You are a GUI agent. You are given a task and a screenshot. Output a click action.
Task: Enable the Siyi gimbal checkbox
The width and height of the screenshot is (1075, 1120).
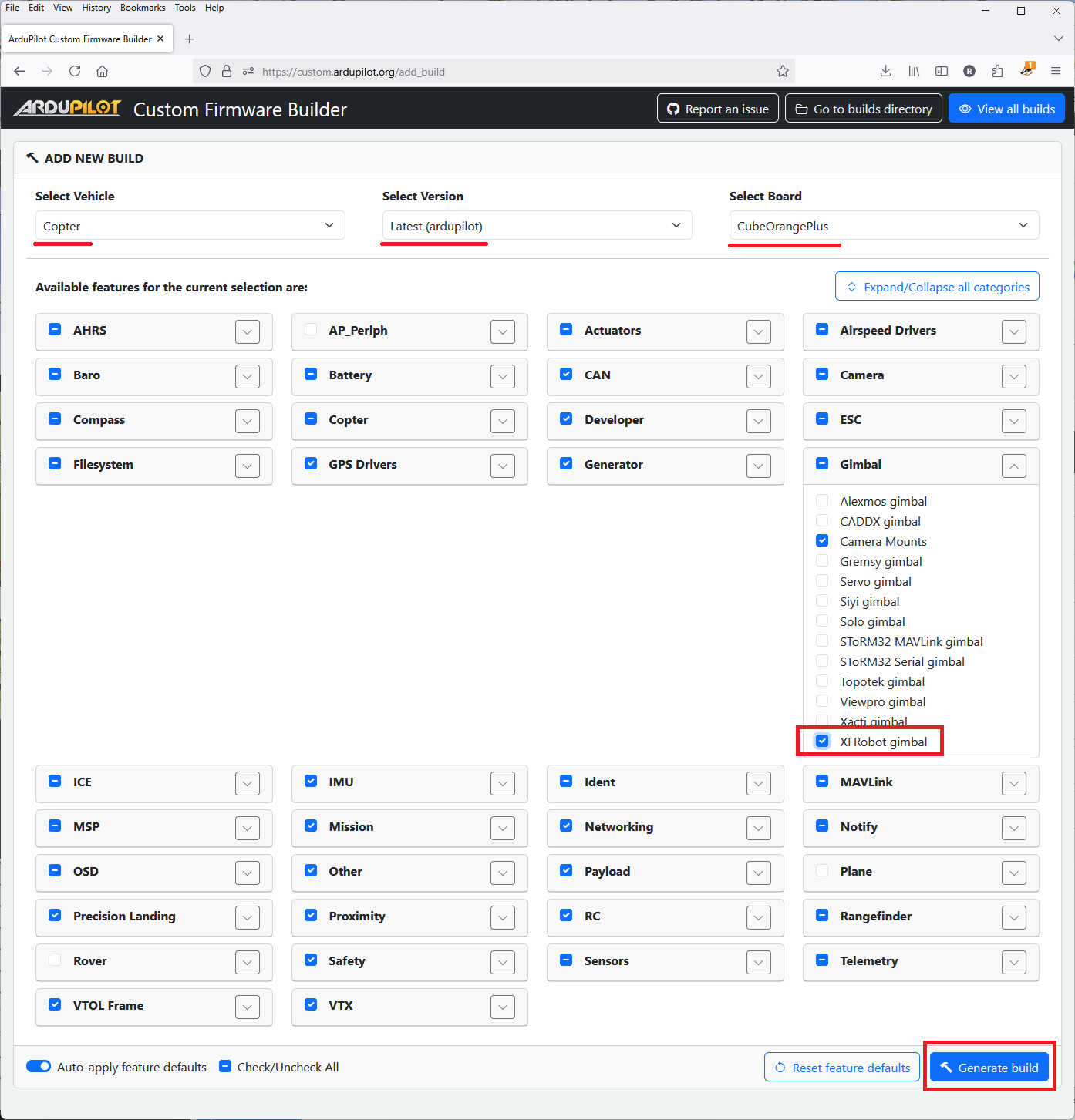[x=822, y=601]
